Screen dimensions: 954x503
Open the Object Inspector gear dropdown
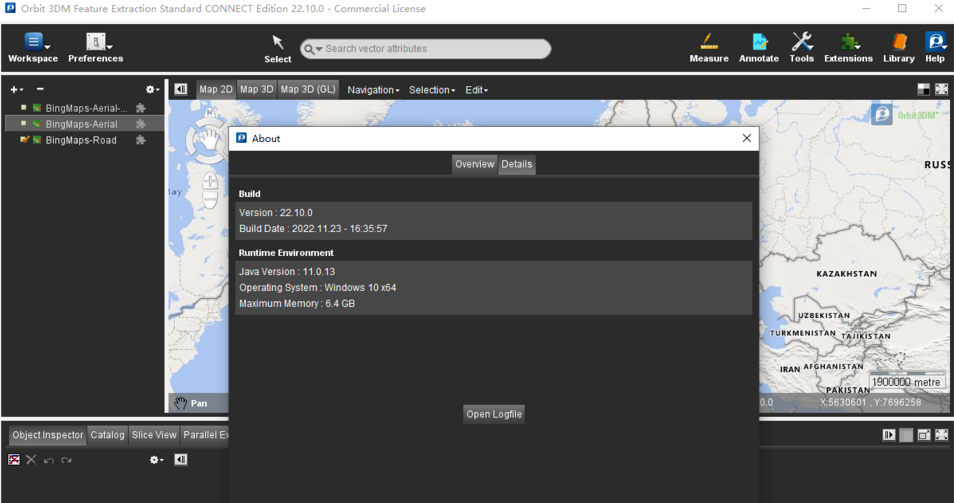pyautogui.click(x=156, y=460)
